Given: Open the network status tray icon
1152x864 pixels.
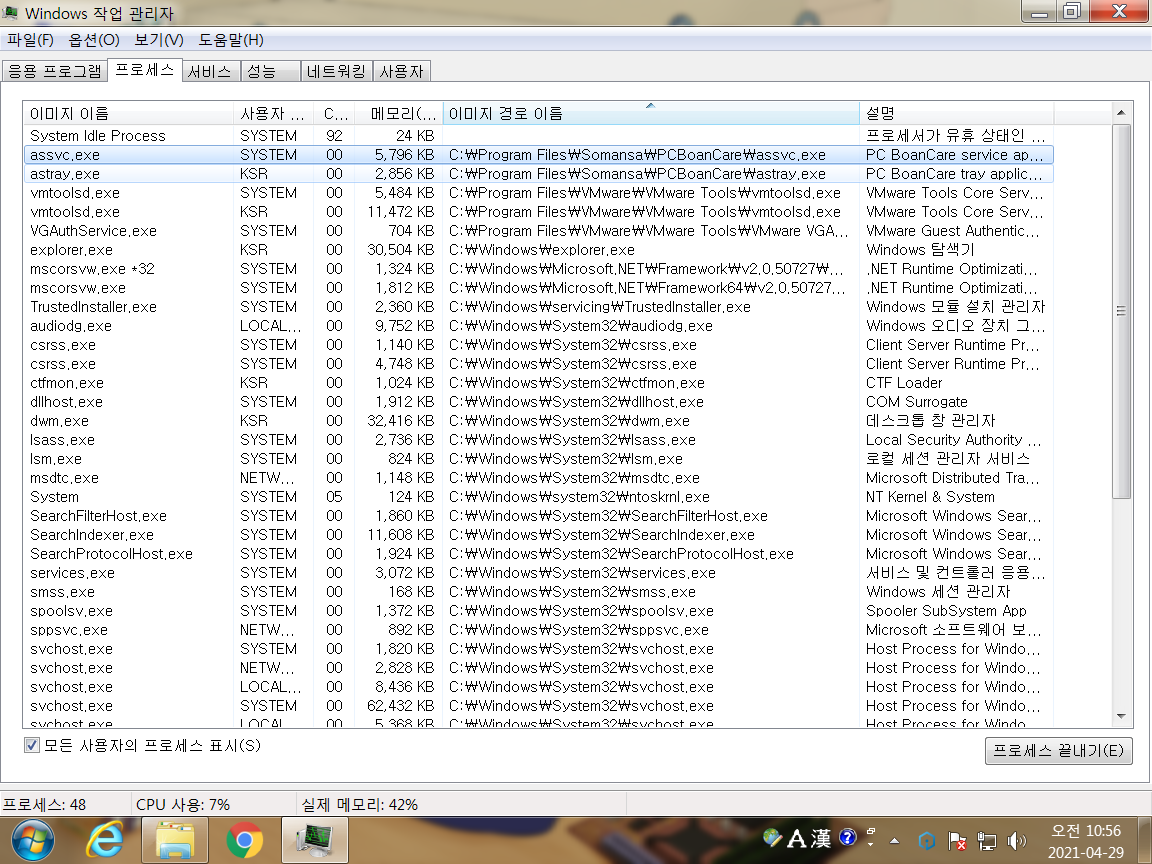Looking at the screenshot, I should 987,840.
